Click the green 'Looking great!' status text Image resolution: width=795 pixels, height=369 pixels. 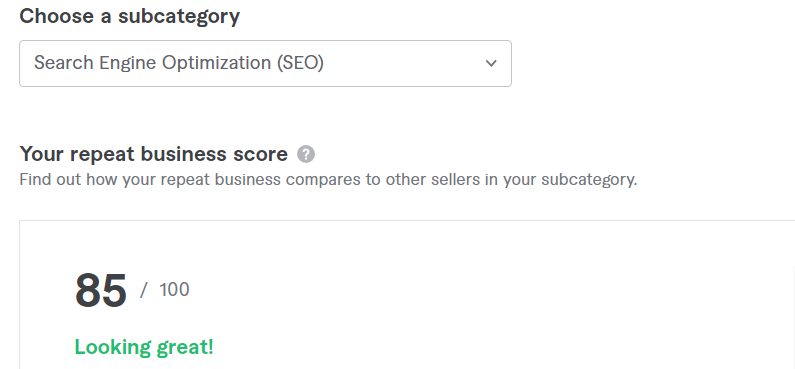click(144, 347)
